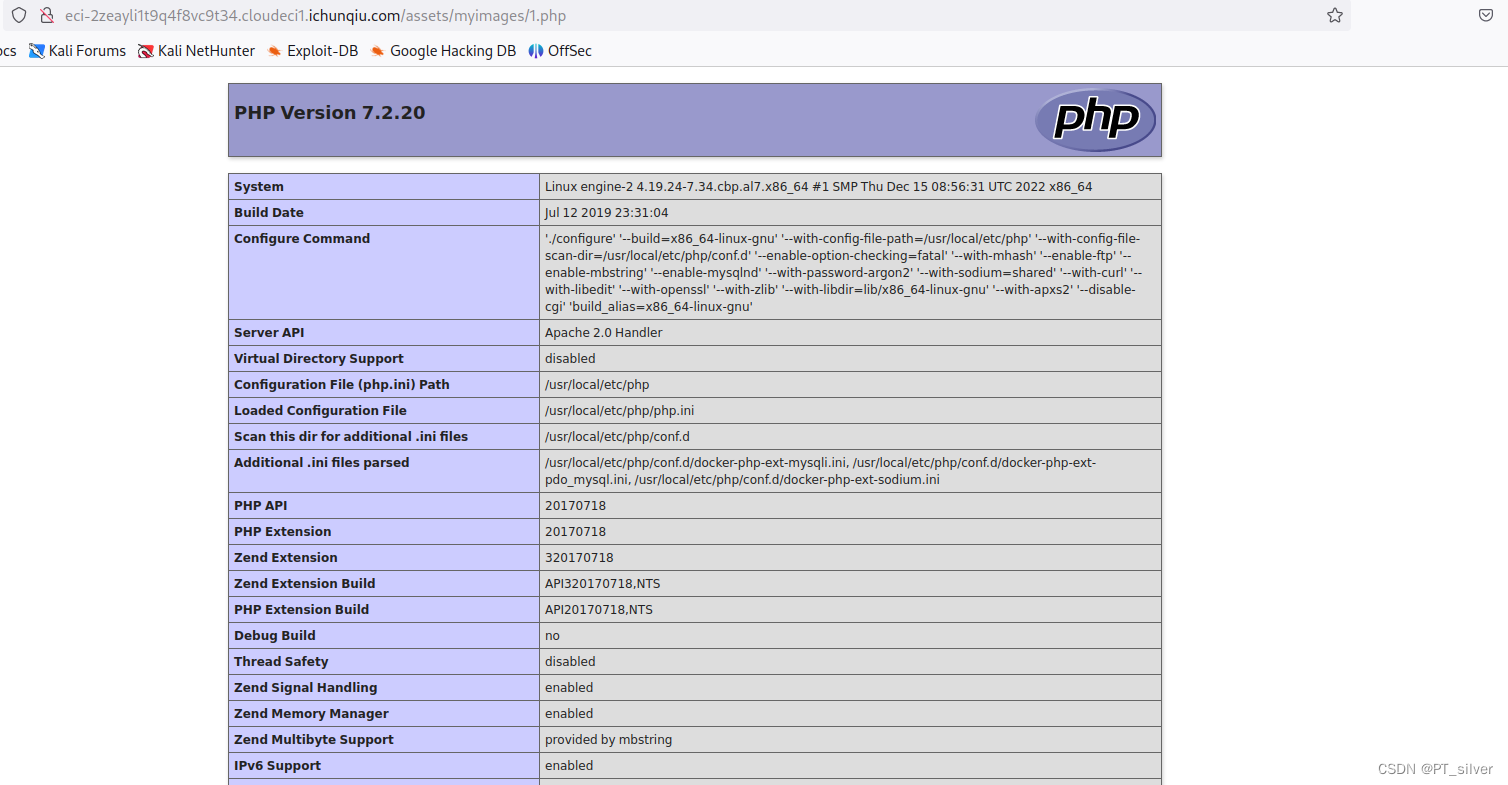Click the Kali NetHunter bookmark icon
Screen dimensions: 1508x785
146,51
